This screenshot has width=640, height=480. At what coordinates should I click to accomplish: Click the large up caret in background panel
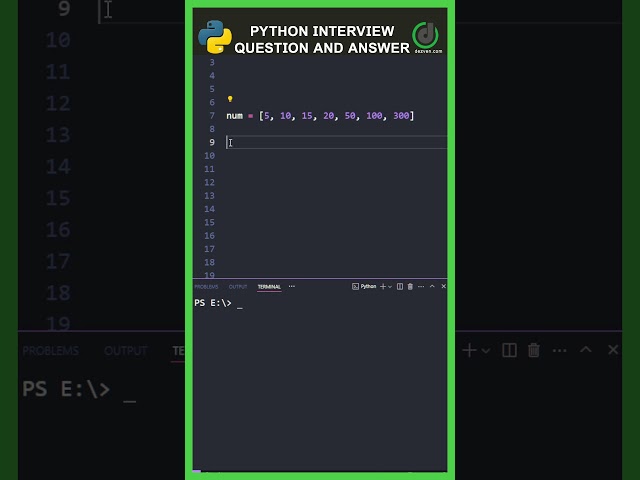point(586,349)
